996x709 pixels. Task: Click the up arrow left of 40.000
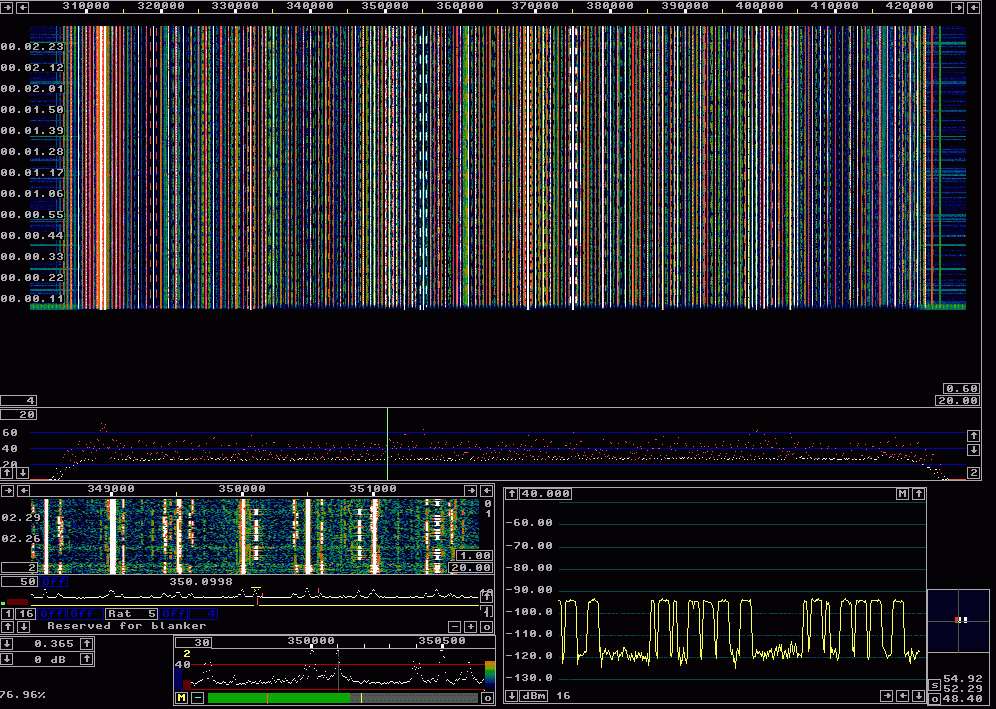512,494
